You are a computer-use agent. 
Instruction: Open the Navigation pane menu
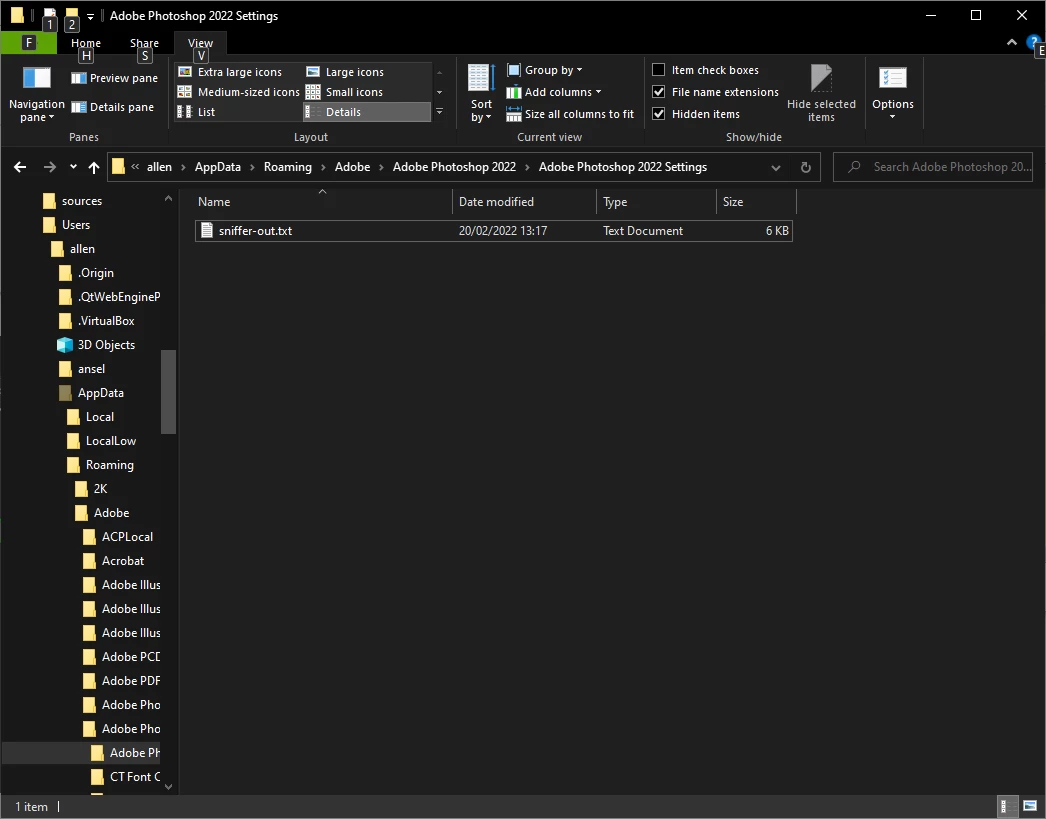coord(36,93)
